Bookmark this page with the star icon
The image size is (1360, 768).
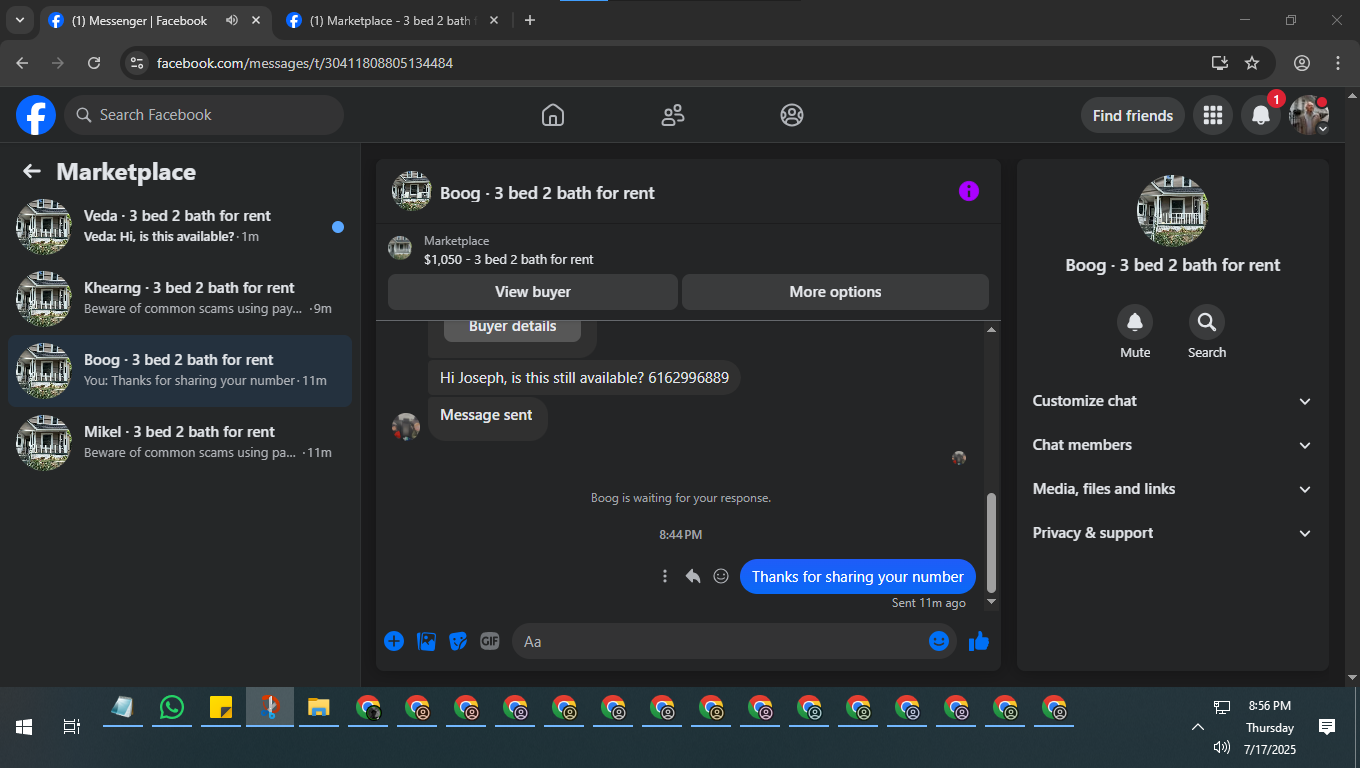tap(1252, 63)
